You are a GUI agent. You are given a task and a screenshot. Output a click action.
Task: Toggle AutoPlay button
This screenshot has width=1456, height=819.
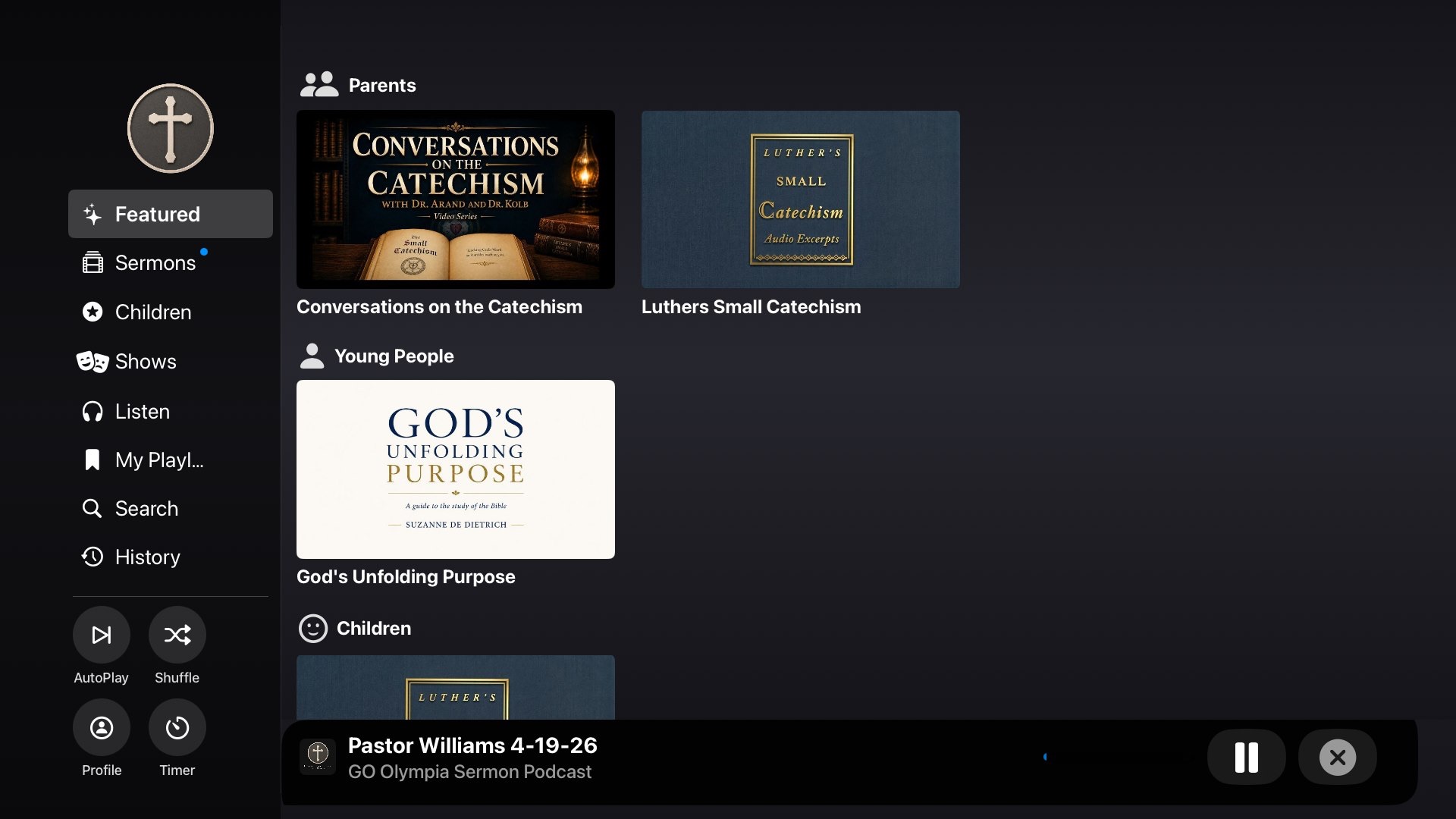point(102,635)
